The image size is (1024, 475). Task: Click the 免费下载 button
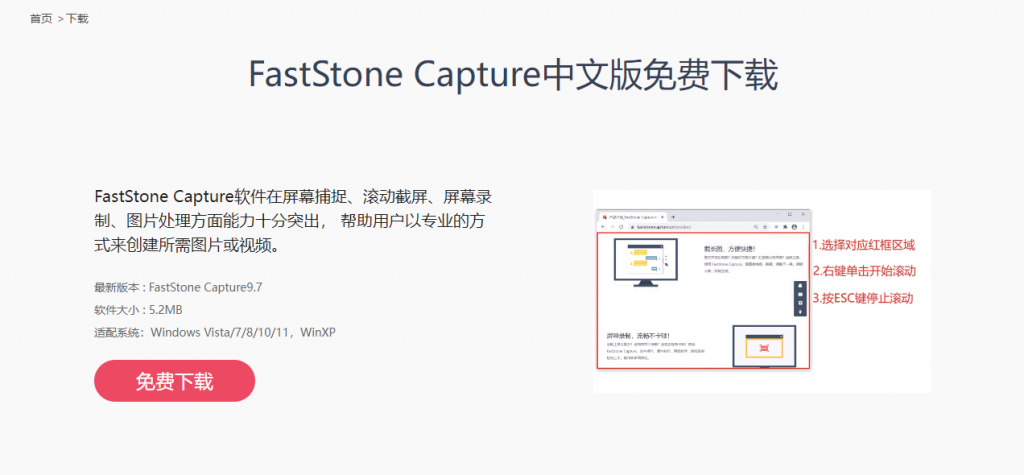coord(174,381)
